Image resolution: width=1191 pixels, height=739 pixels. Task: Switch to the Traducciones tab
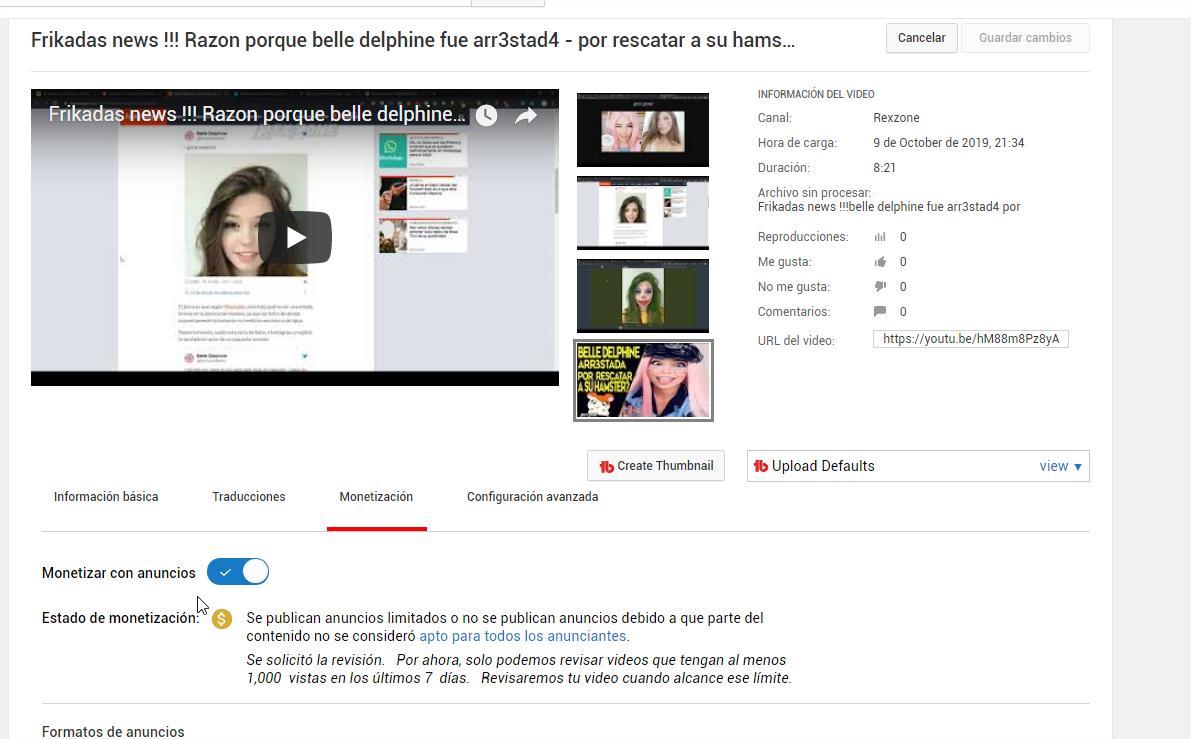click(x=248, y=497)
